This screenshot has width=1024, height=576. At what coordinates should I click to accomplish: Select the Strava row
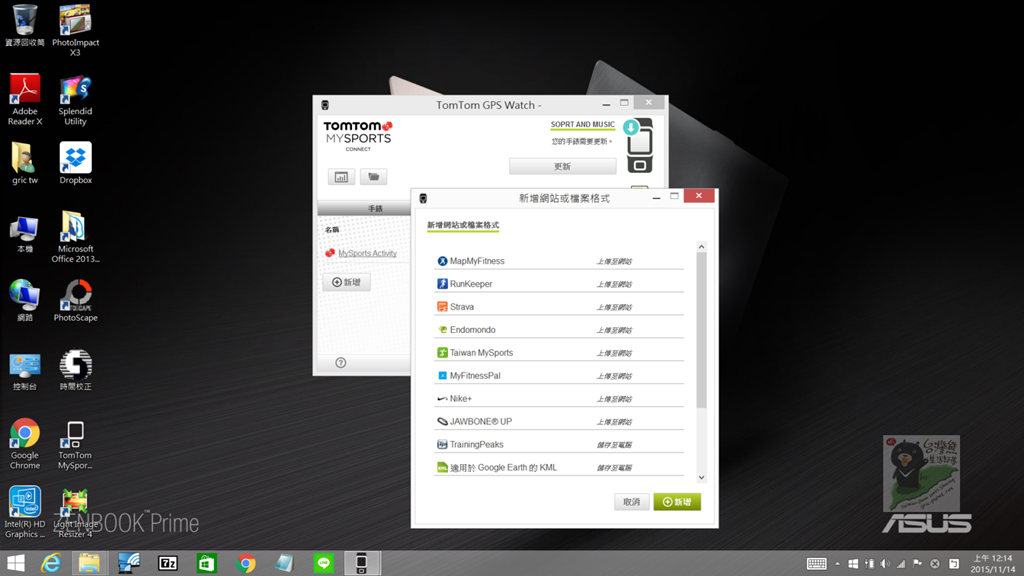point(559,307)
